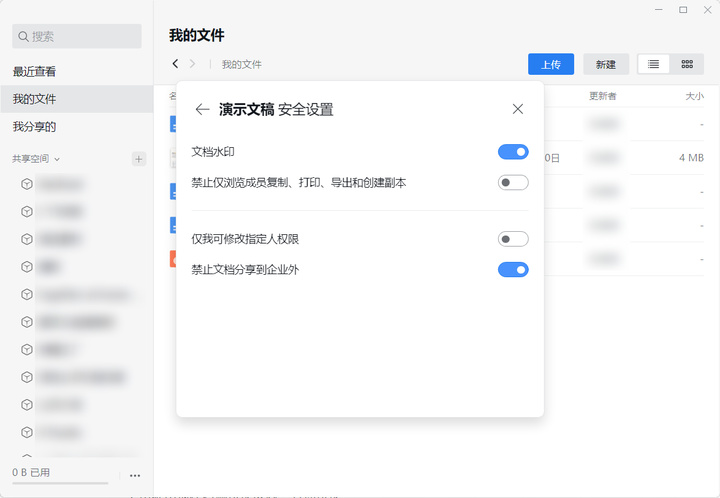Click the 大小 column header
This screenshot has width=720, height=498.
pos(694,96)
